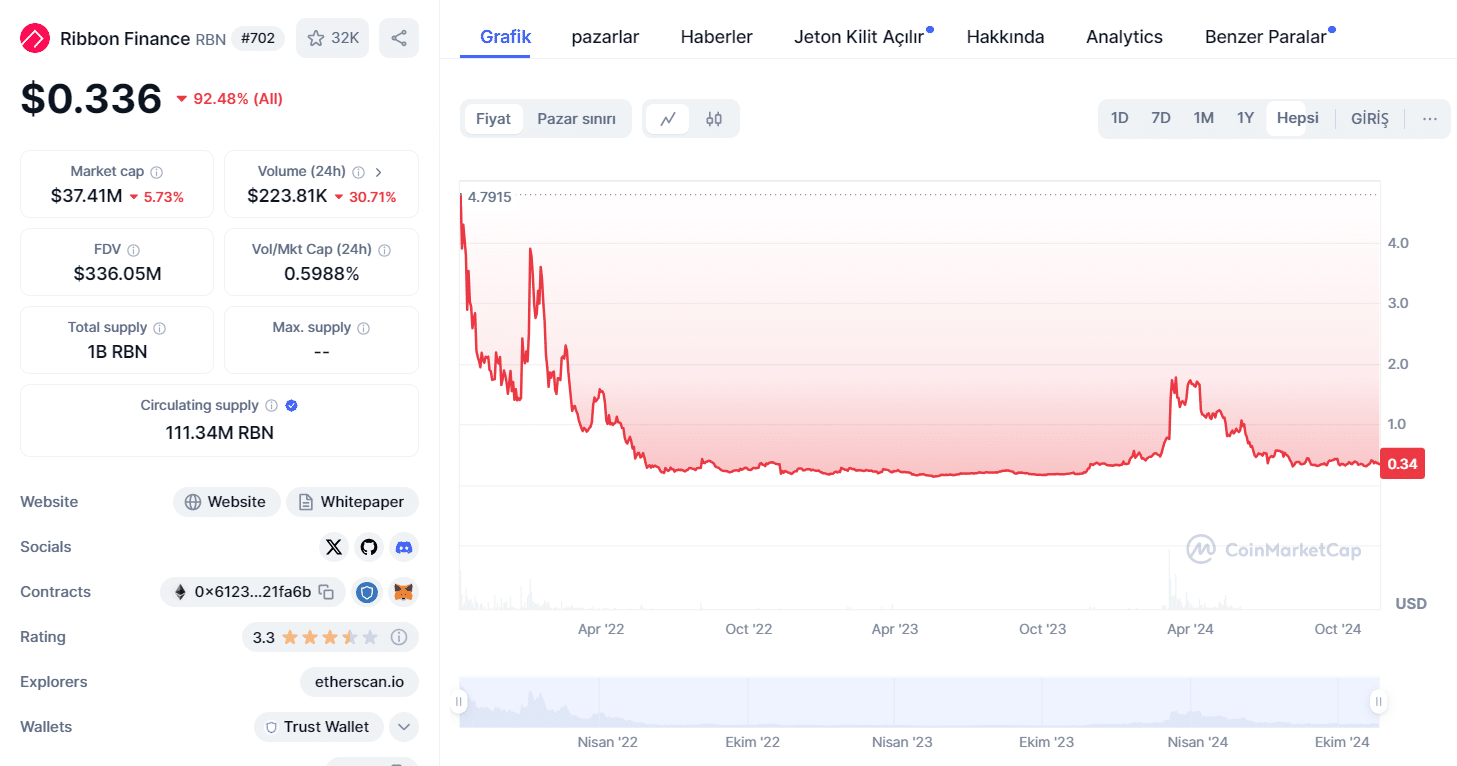Add token via MetaMask fox icon
Image resolution: width=1457 pixels, height=766 pixels.
[x=403, y=592]
